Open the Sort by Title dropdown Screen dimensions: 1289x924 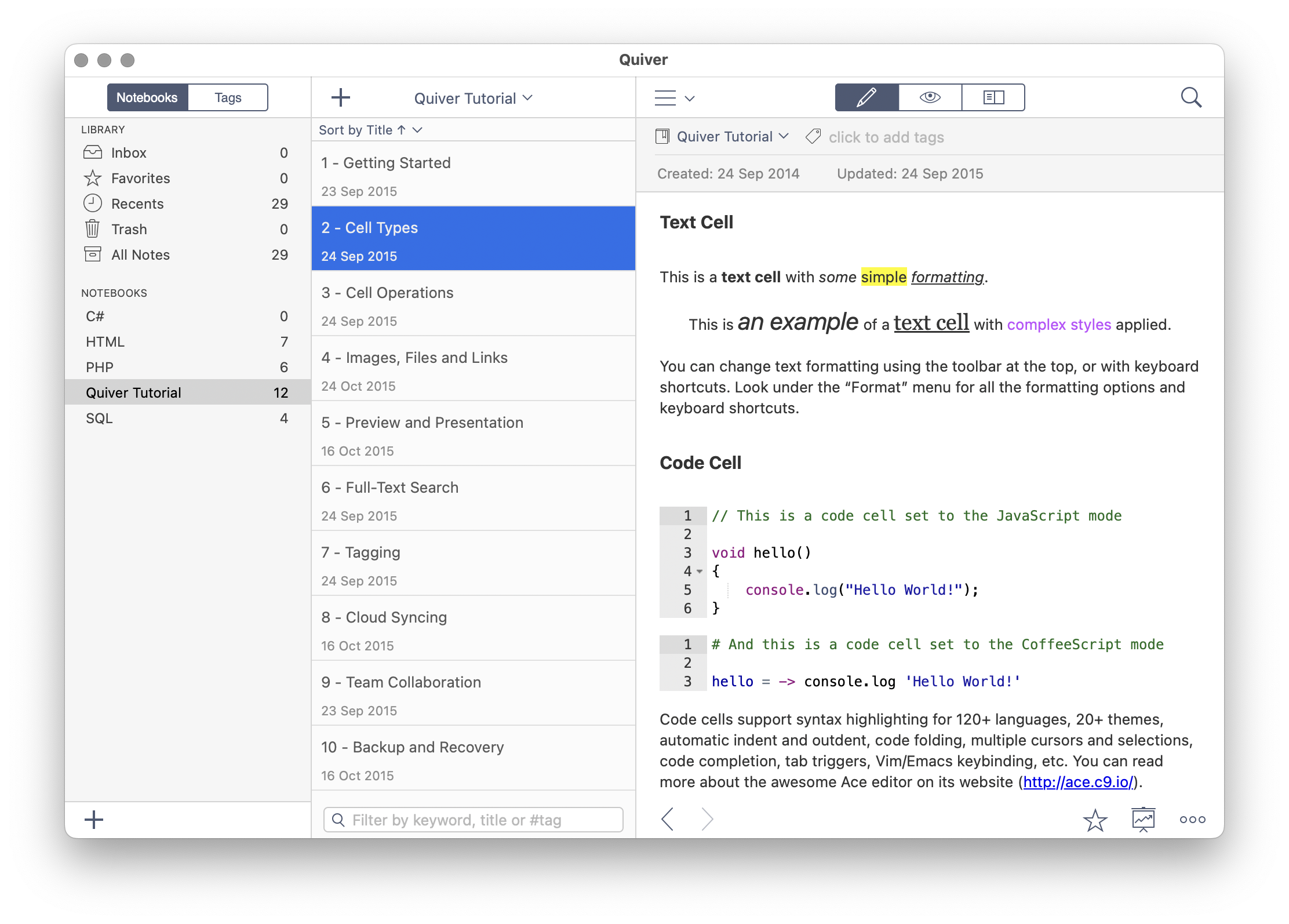[370, 130]
